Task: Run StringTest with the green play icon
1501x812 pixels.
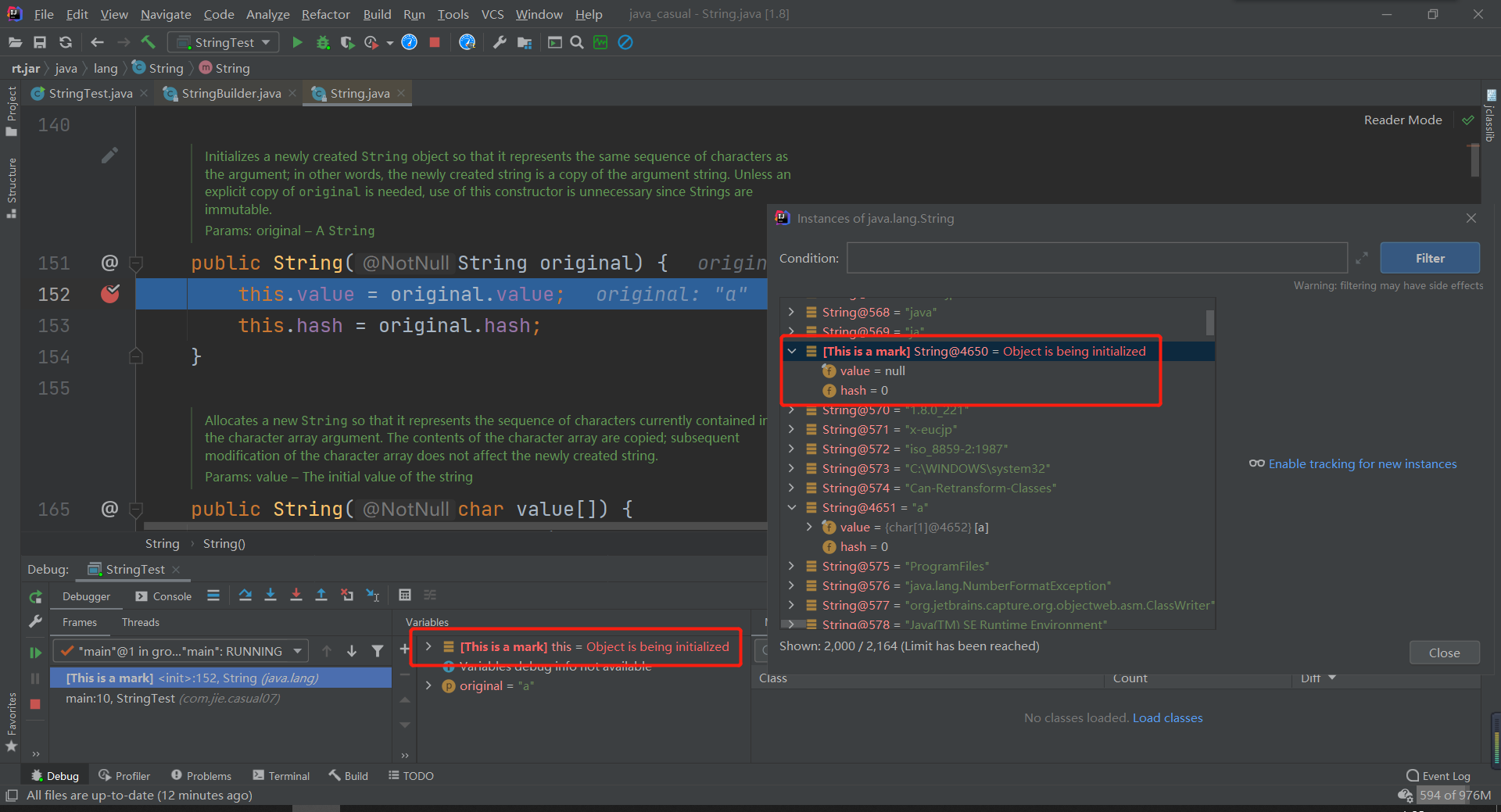Action: pos(297,42)
